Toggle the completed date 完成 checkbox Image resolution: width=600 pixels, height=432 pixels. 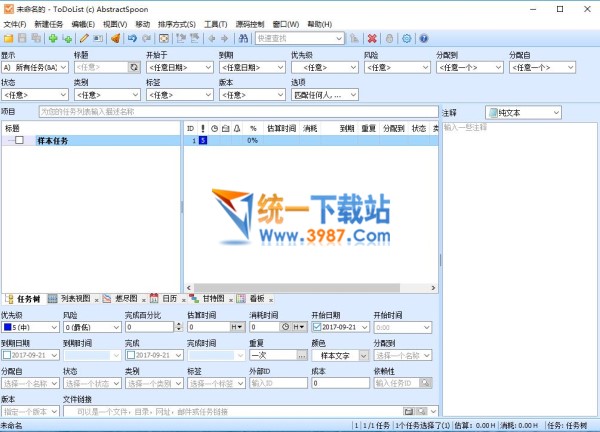(x=131, y=355)
